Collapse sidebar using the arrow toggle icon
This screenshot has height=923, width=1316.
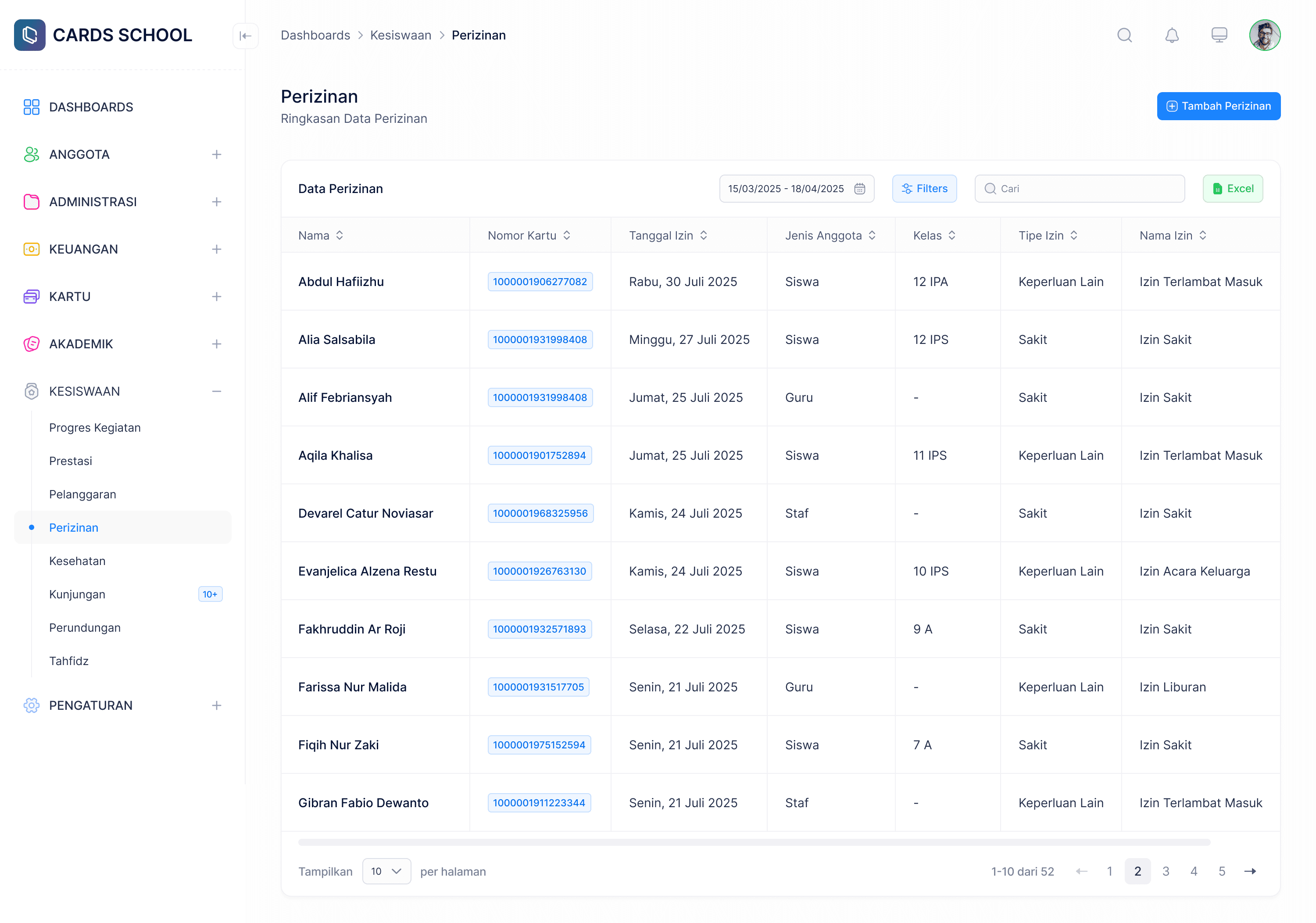pyautogui.click(x=245, y=36)
